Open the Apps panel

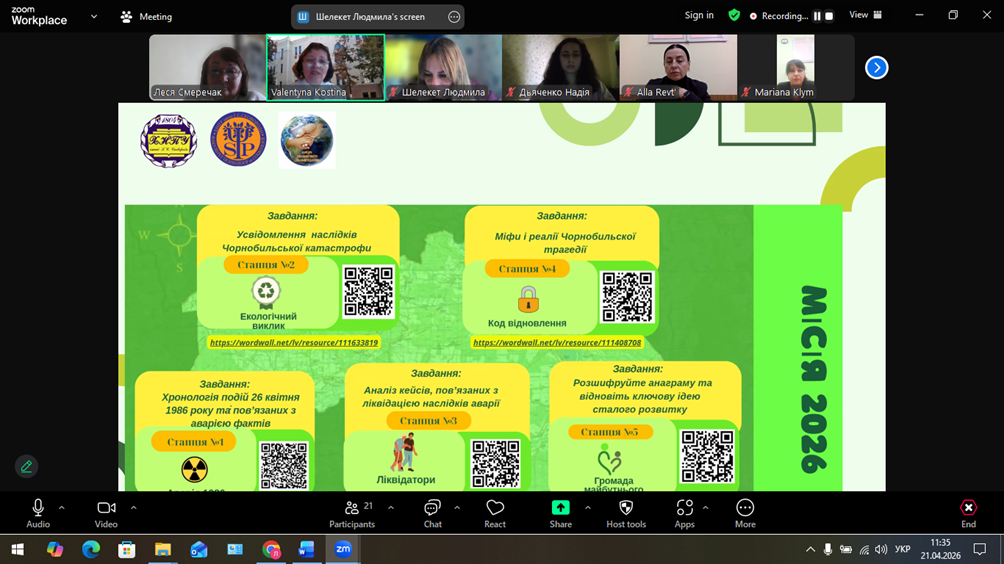click(684, 513)
